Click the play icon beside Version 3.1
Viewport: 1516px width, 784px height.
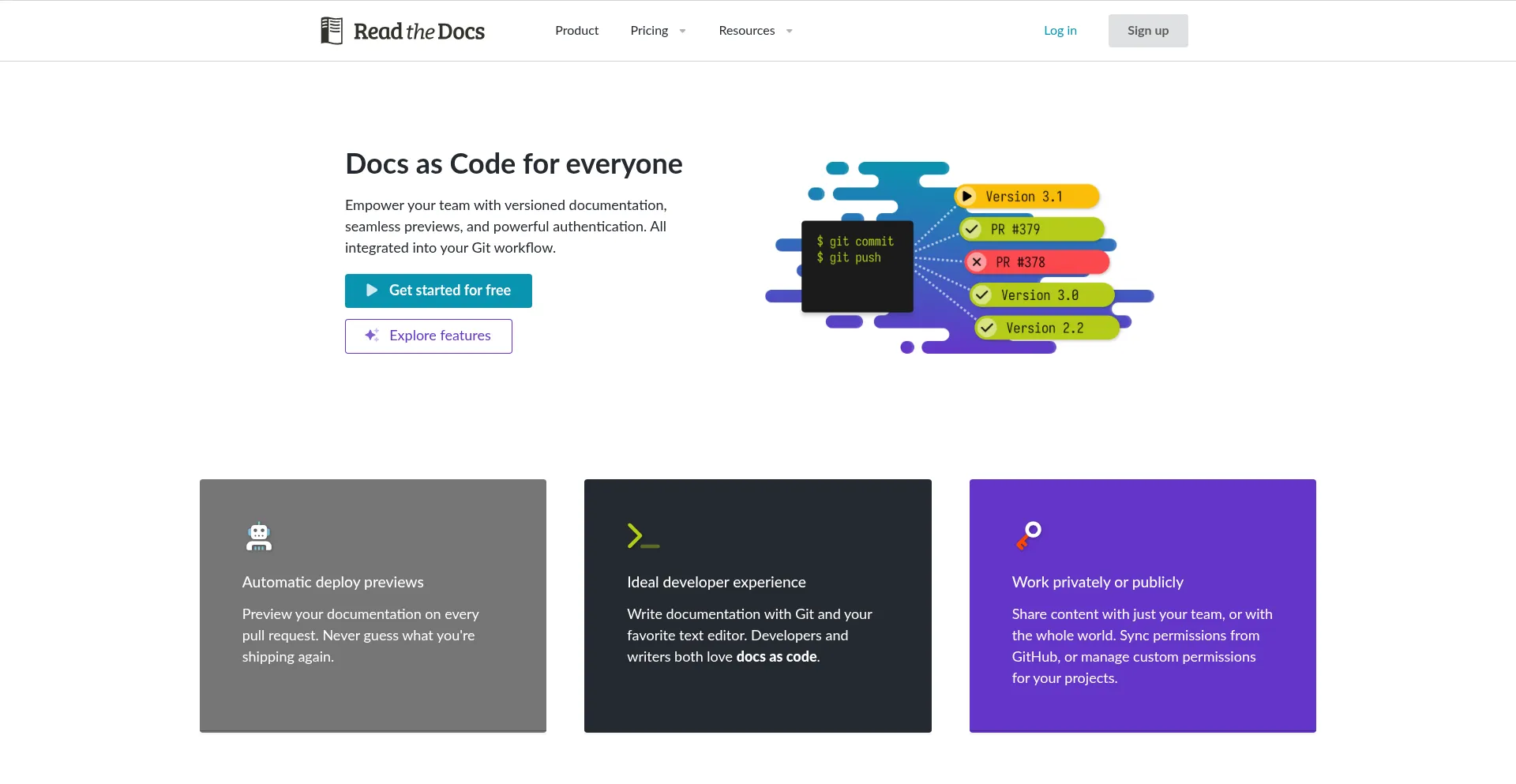click(x=966, y=197)
